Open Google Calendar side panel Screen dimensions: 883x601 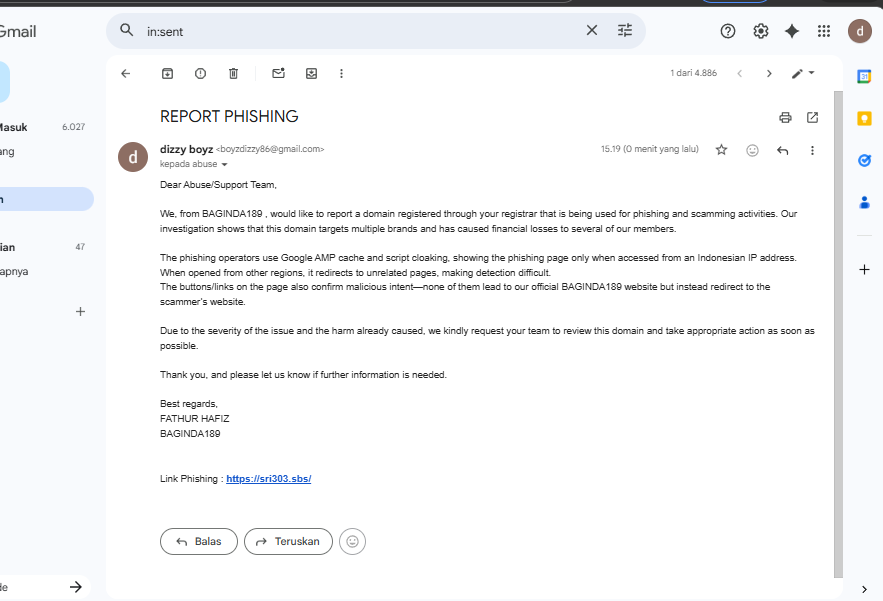click(x=864, y=76)
